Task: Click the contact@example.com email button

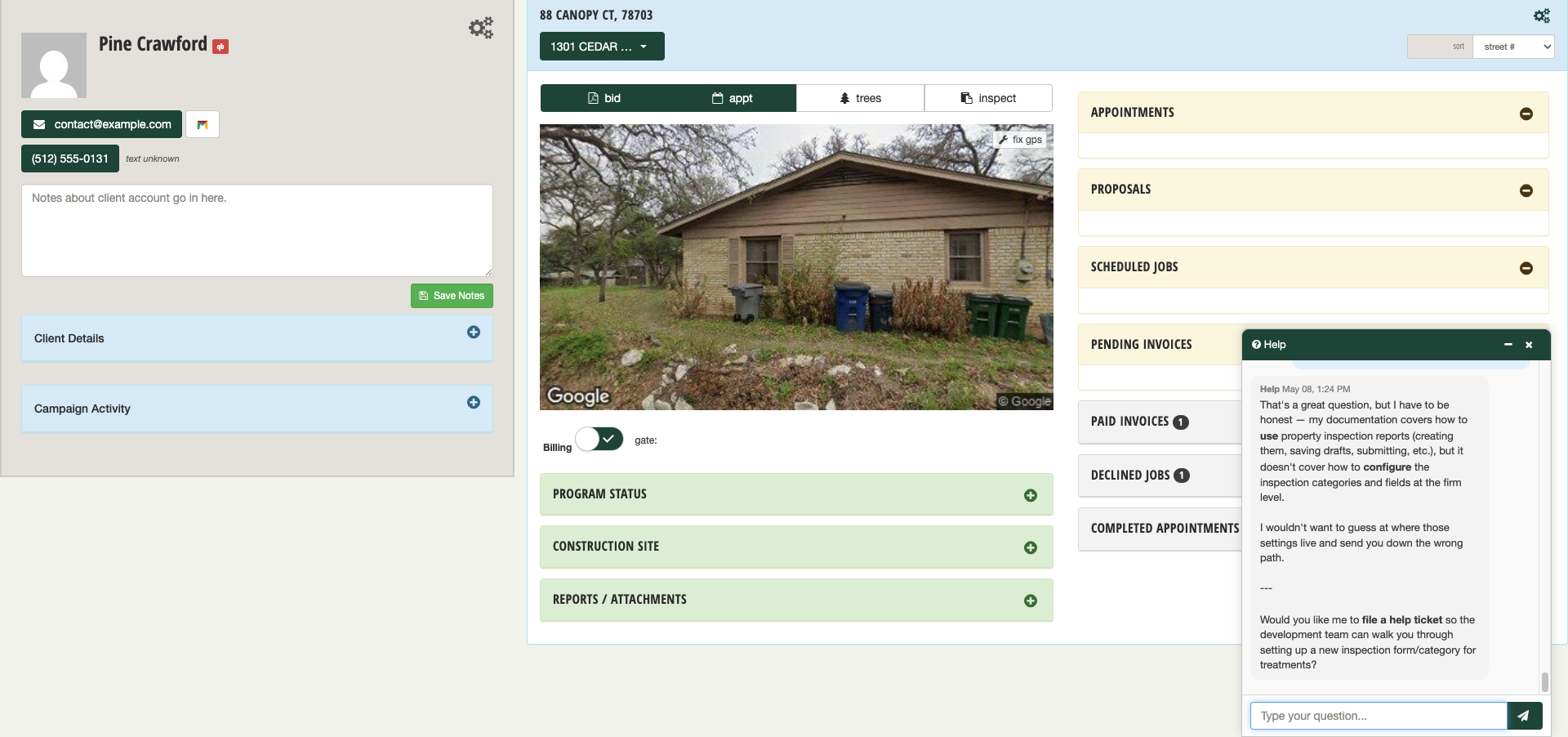Action: pyautogui.click(x=101, y=124)
